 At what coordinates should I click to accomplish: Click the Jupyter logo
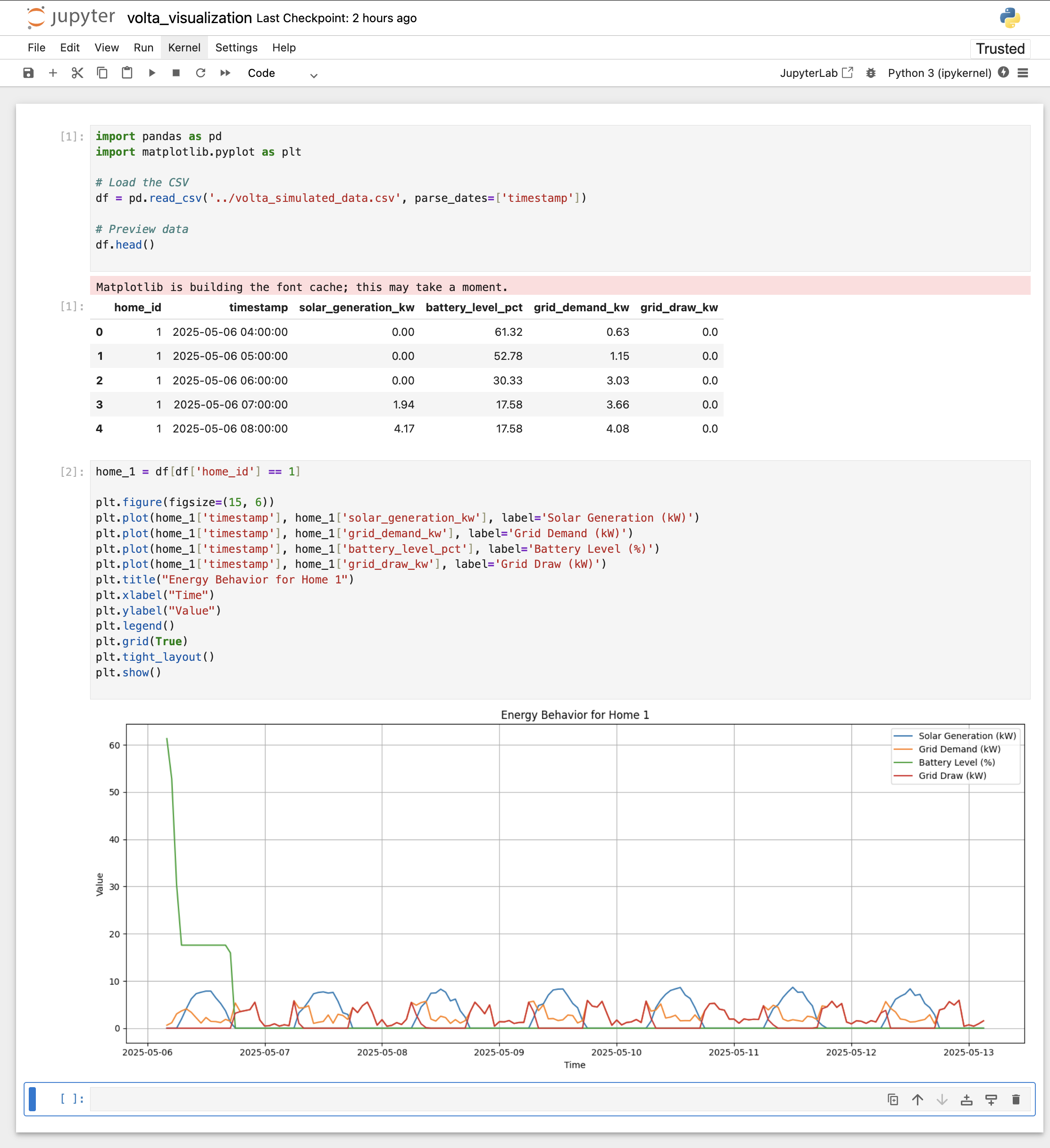71,17
